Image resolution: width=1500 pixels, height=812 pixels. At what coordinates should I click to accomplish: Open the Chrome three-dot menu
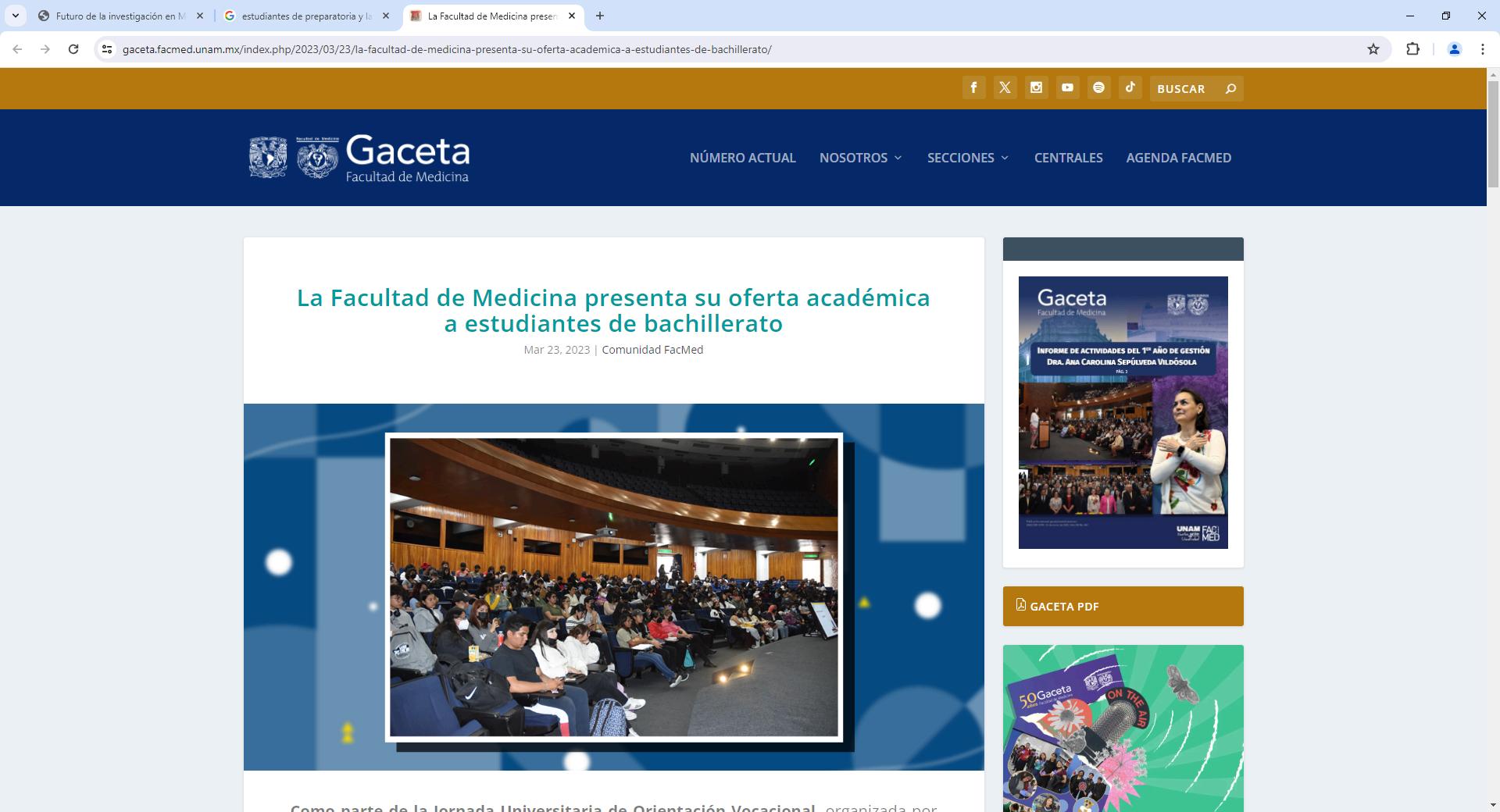(1483, 49)
